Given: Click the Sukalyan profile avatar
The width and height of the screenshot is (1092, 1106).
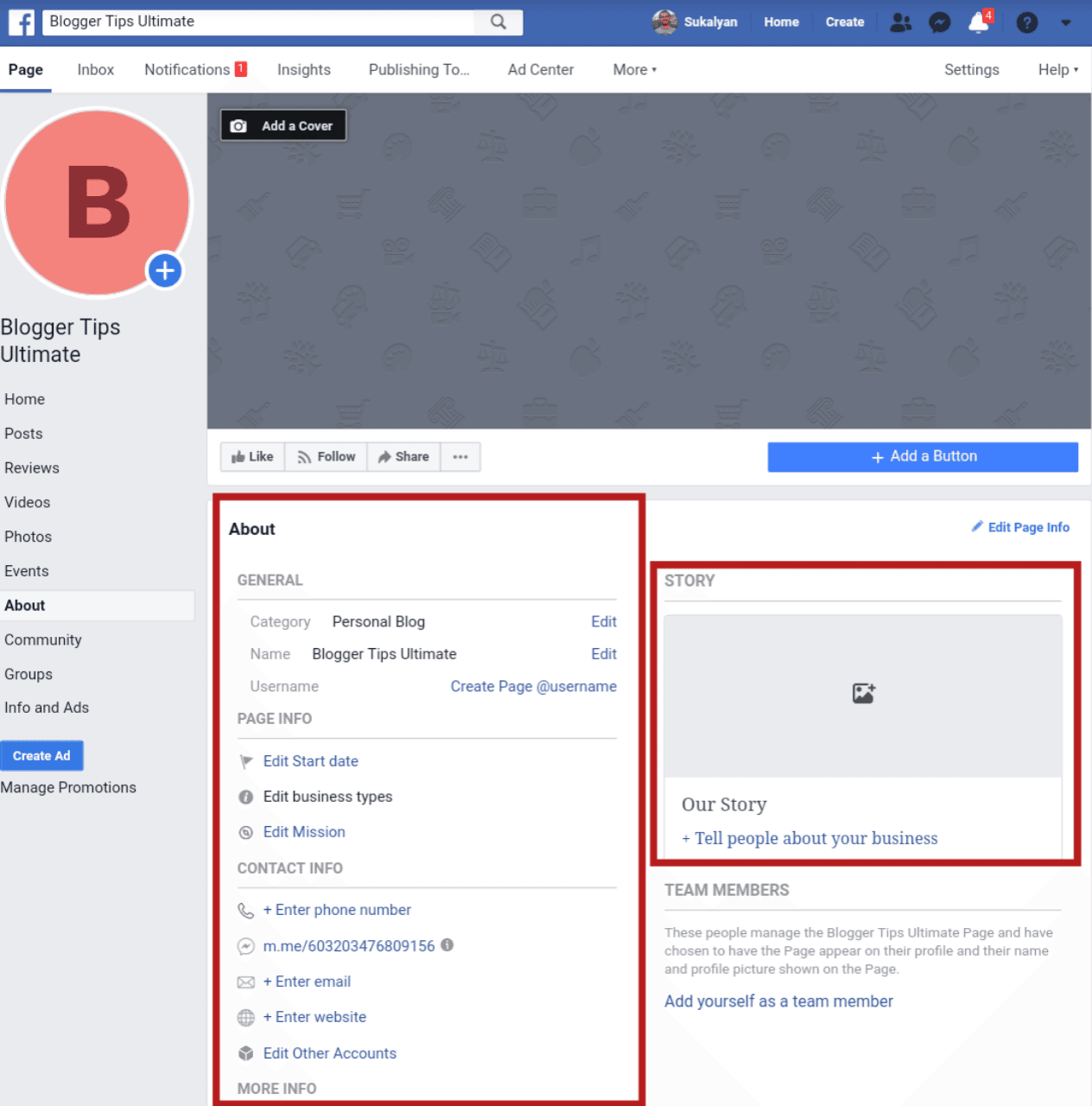Looking at the screenshot, I should (664, 22).
